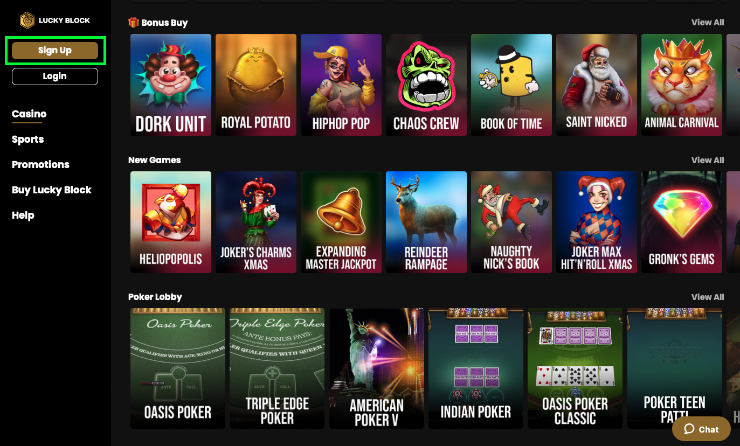Click the Login button
The image size is (740, 446).
pyautogui.click(x=55, y=76)
